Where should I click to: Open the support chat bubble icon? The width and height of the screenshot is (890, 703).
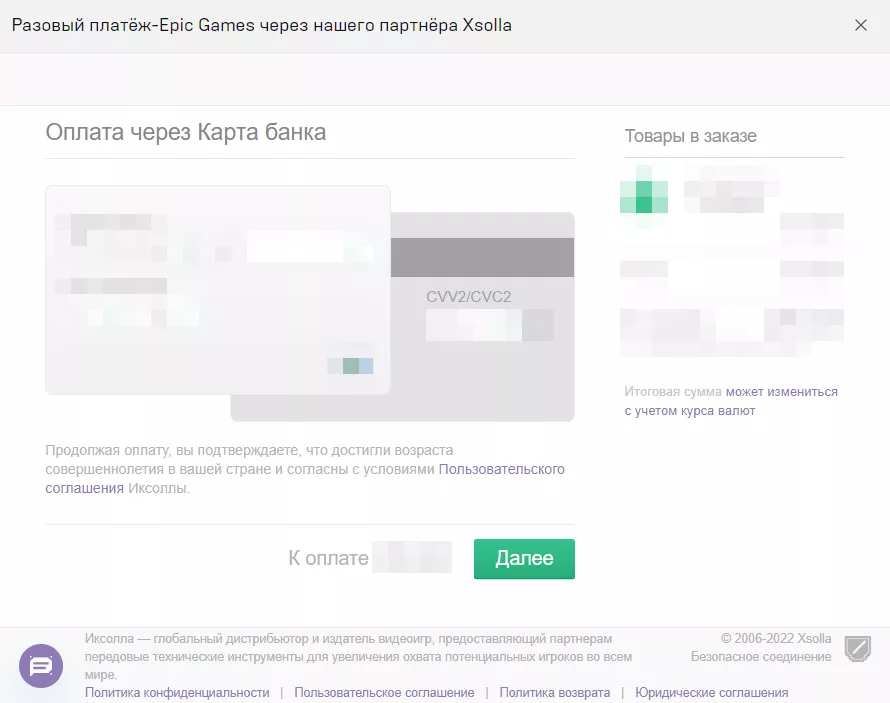pyautogui.click(x=41, y=665)
